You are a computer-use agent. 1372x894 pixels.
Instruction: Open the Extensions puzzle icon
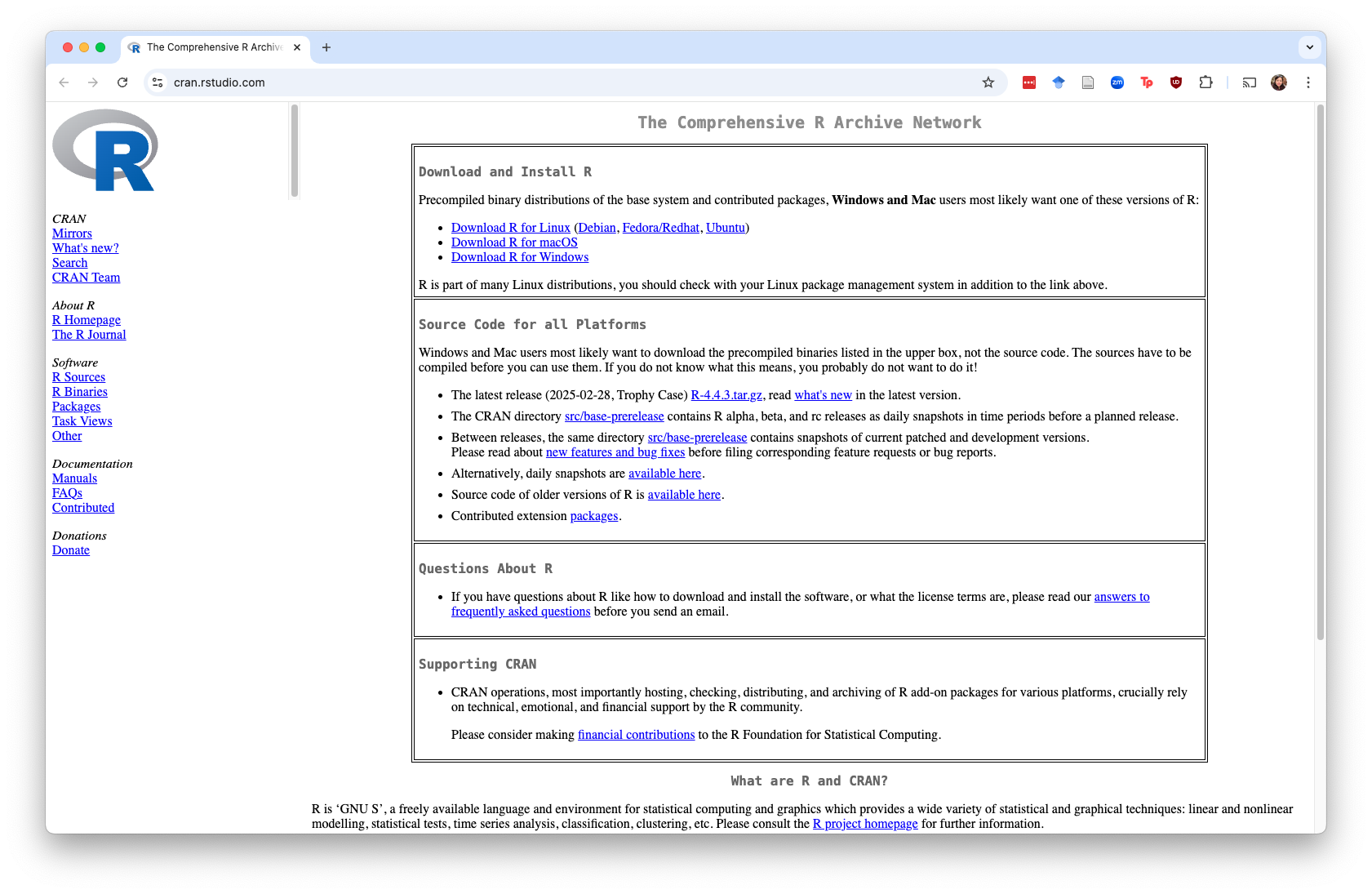tap(1205, 82)
